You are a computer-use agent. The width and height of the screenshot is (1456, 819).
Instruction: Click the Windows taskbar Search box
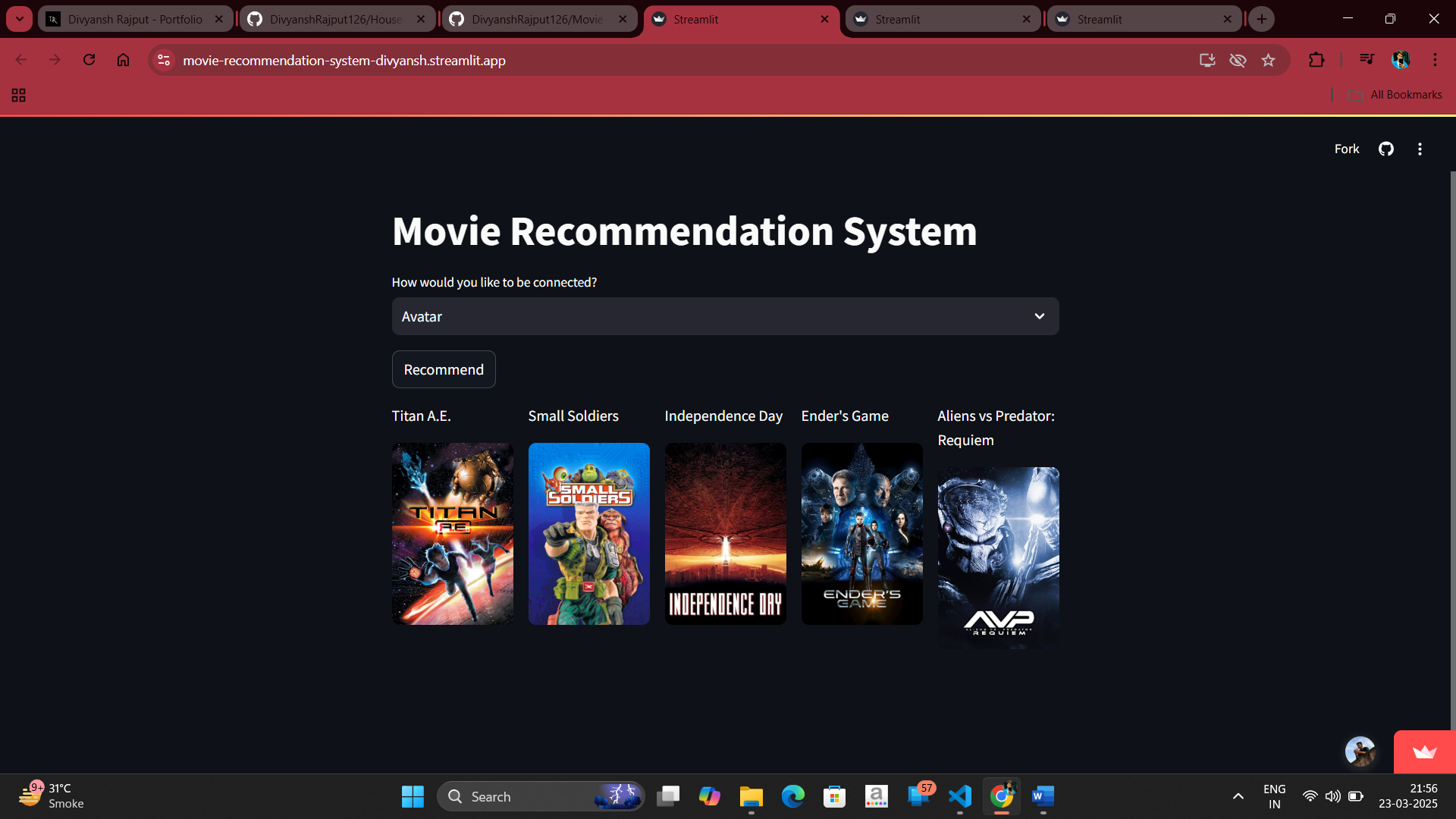(541, 796)
